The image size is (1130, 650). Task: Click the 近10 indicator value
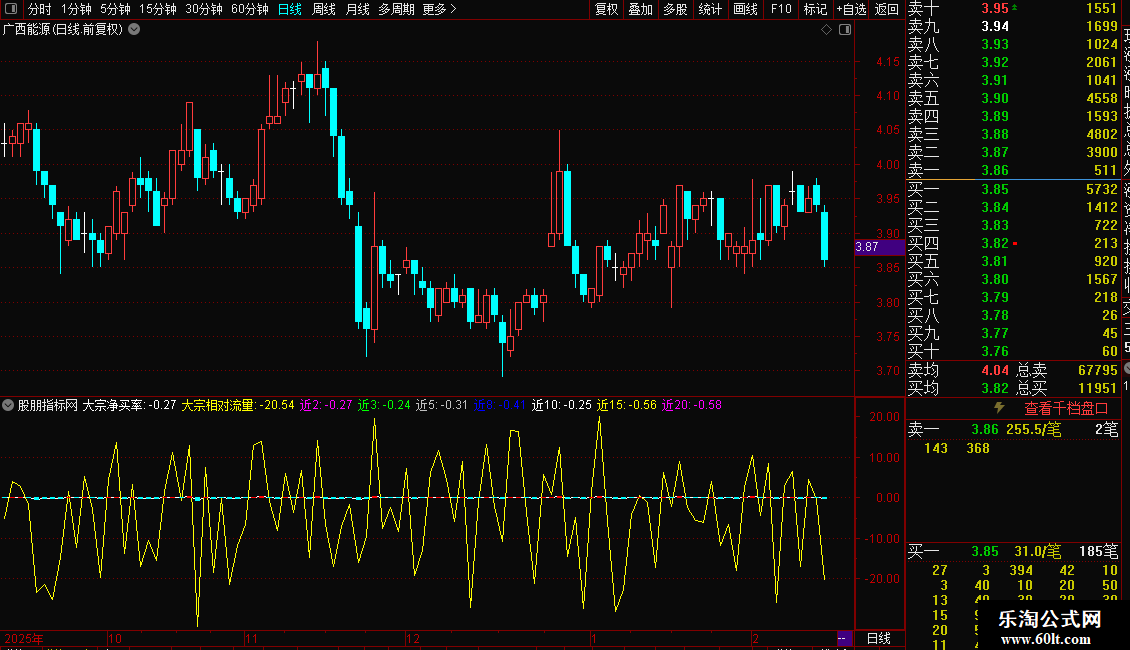pyautogui.click(x=561, y=405)
